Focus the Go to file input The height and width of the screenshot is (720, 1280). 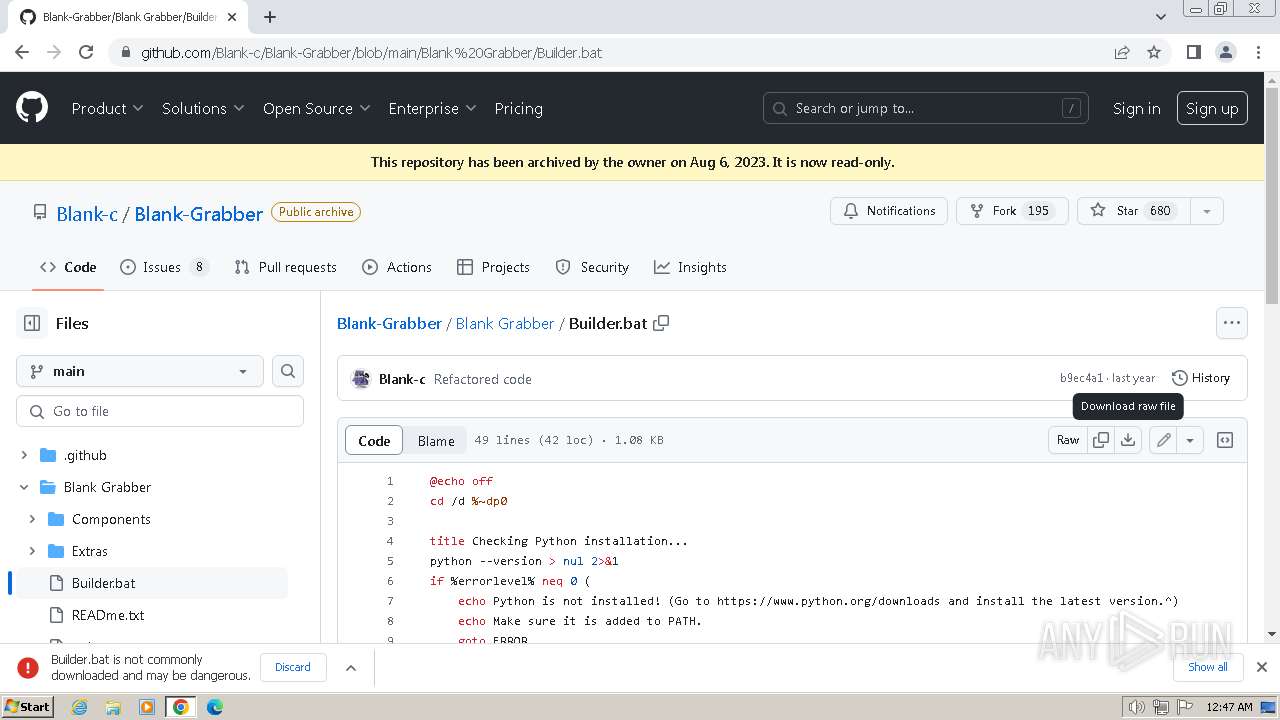pyautogui.click(x=160, y=411)
